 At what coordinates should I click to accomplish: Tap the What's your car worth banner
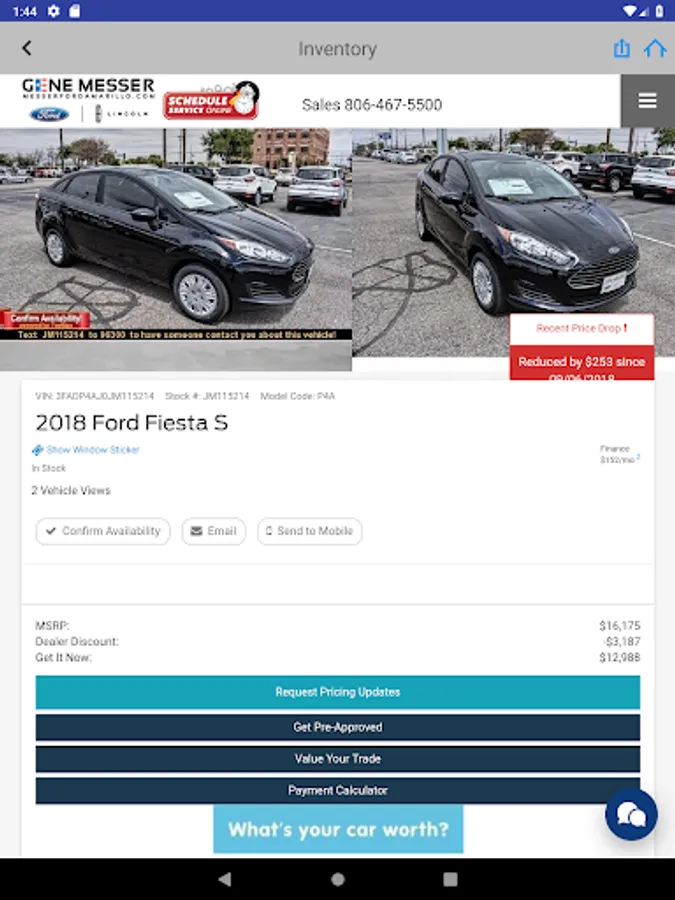[x=338, y=829]
